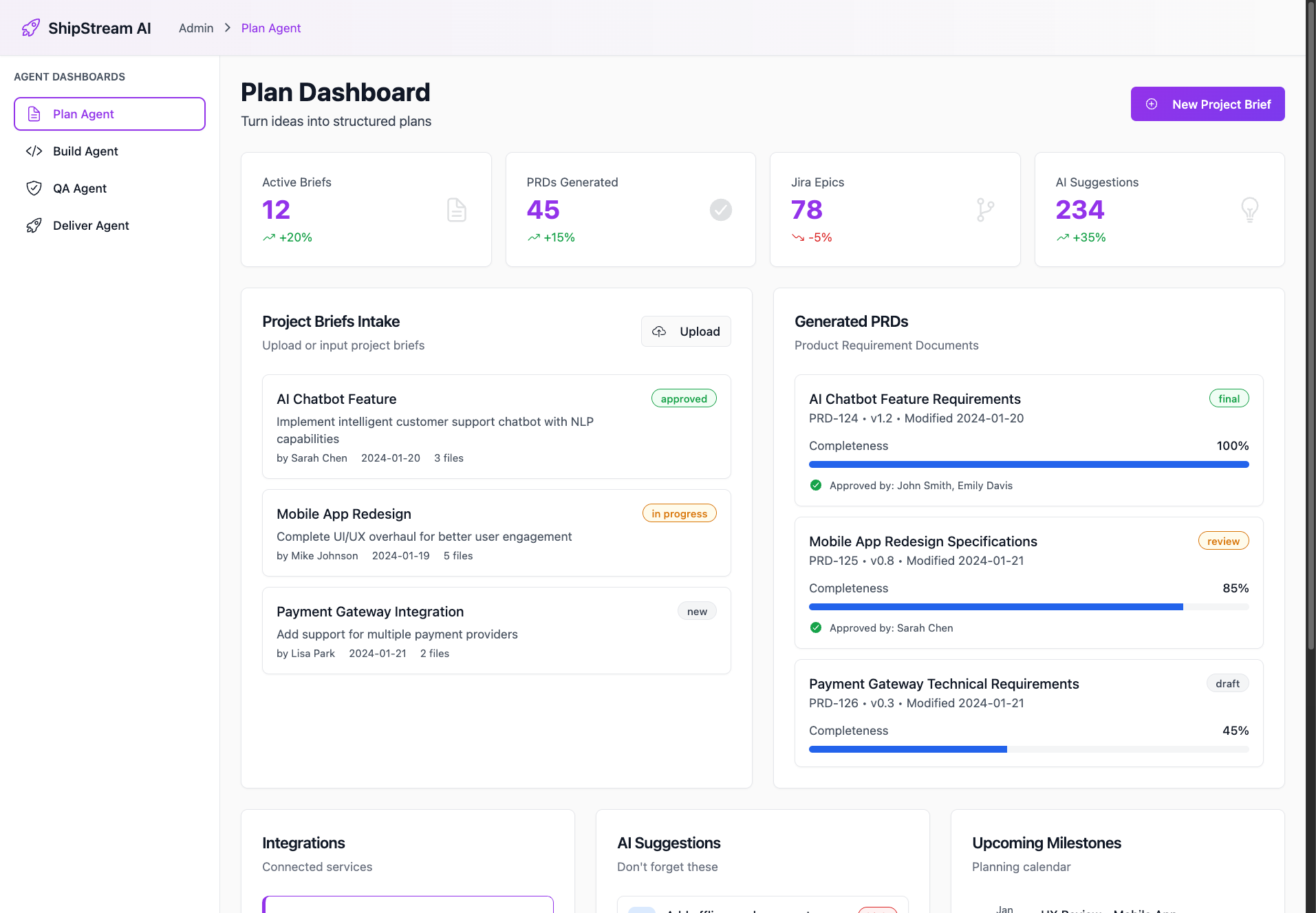Image resolution: width=1316 pixels, height=913 pixels.
Task: Click the approved badge on AI Chatbot Feature
Action: [683, 398]
